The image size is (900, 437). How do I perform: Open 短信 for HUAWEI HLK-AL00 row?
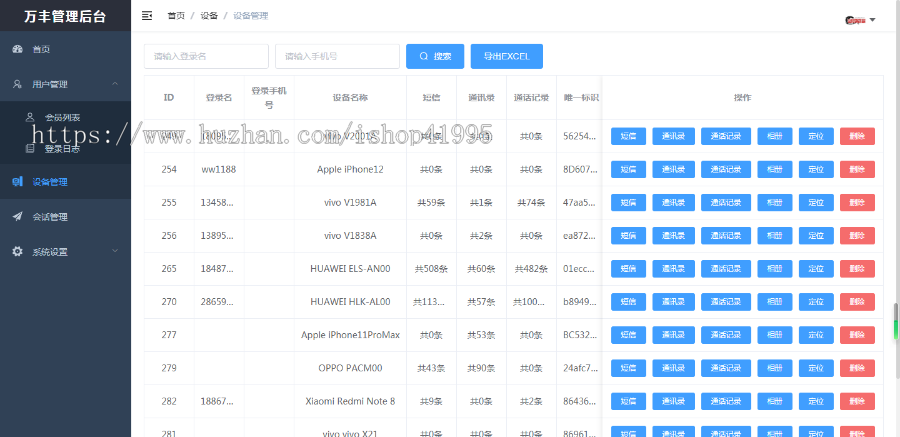[629, 302]
